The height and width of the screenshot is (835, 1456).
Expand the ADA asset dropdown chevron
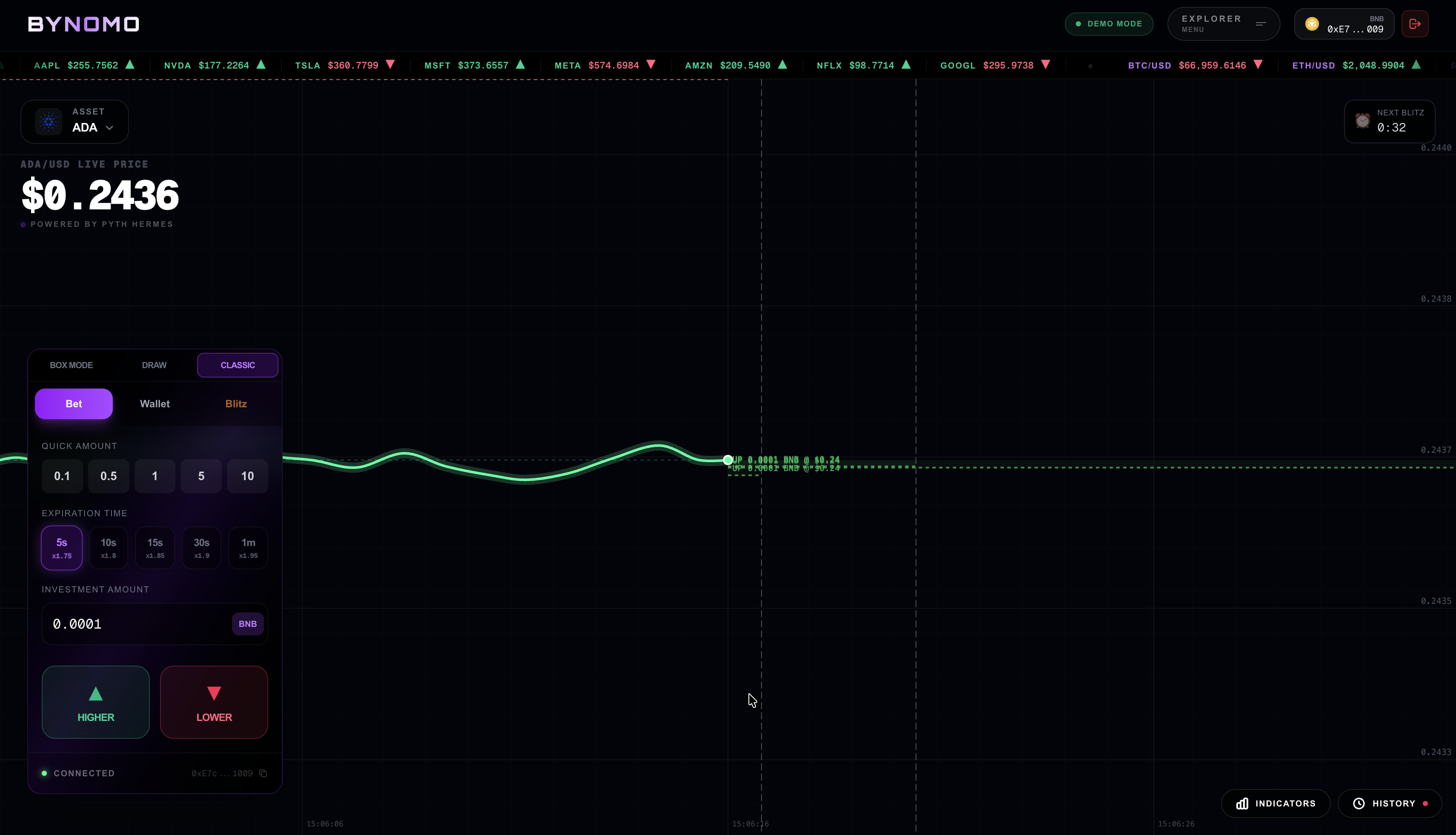109,128
